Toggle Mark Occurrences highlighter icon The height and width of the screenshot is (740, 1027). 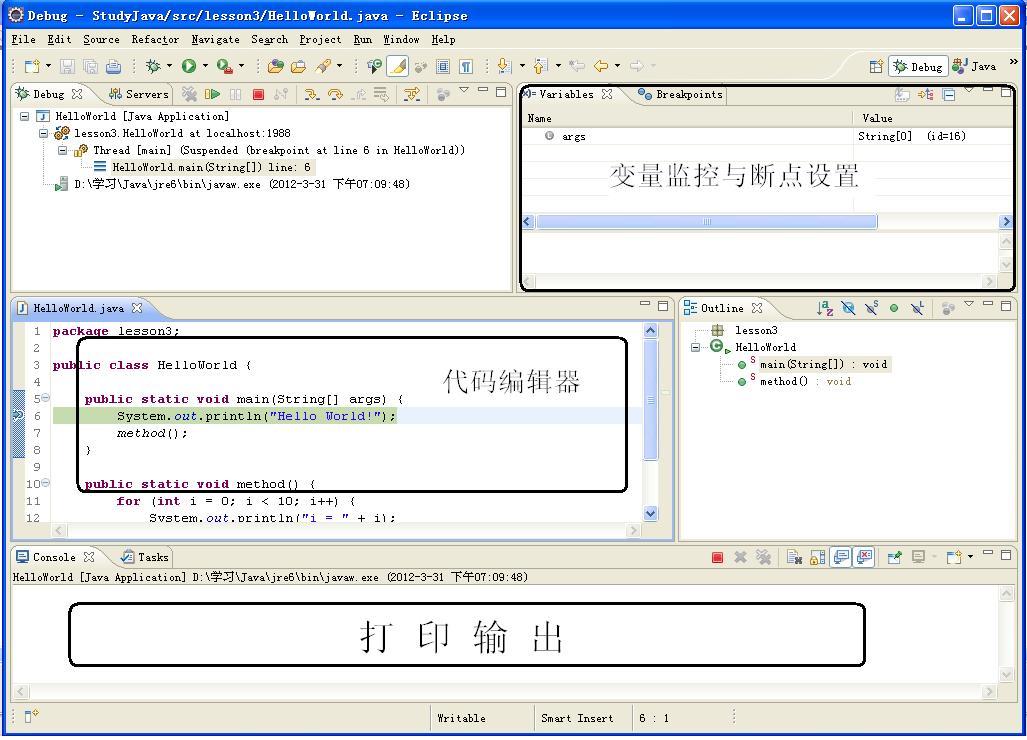click(x=398, y=65)
